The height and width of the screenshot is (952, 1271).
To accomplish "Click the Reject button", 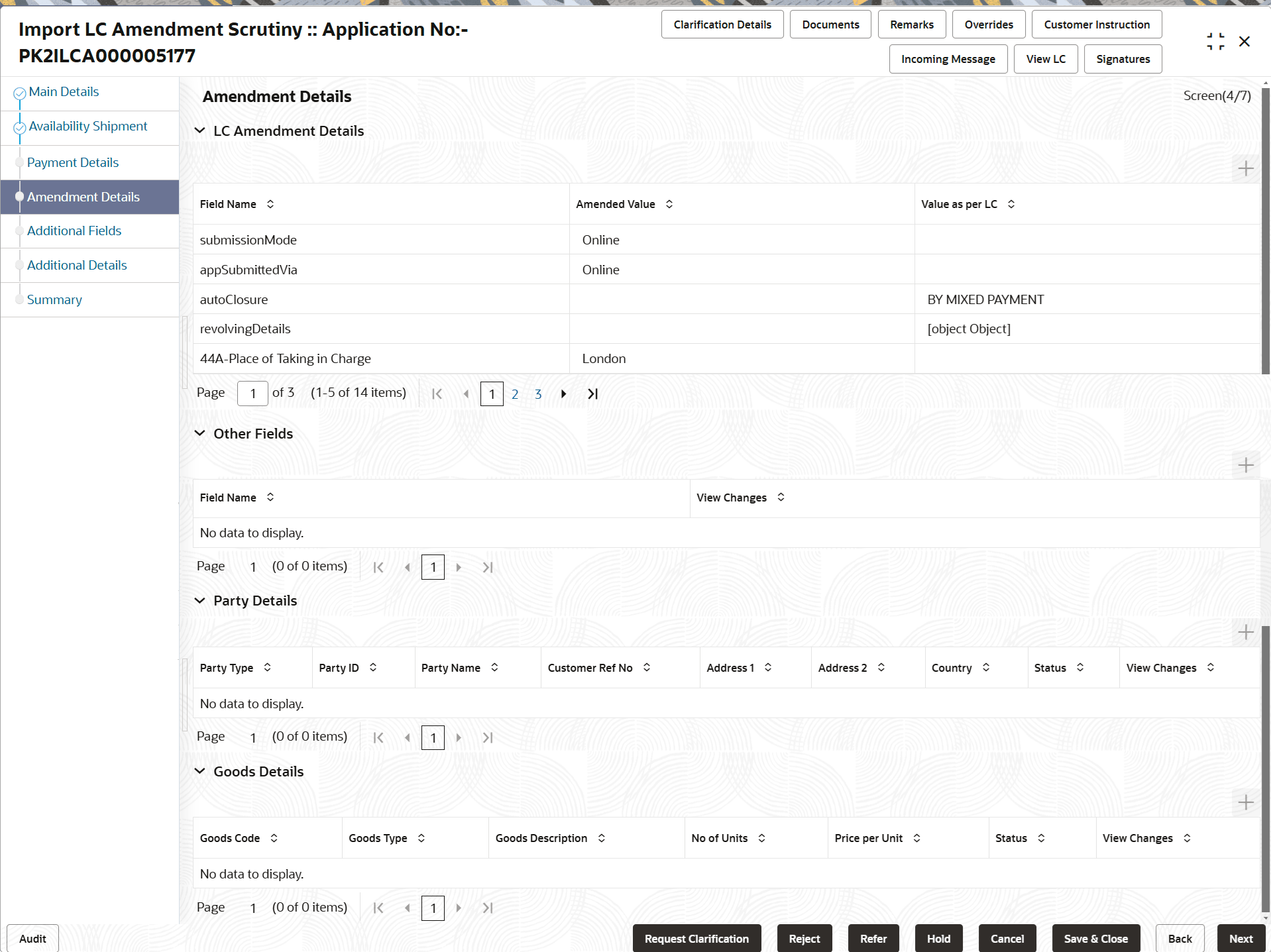I will (x=804, y=938).
